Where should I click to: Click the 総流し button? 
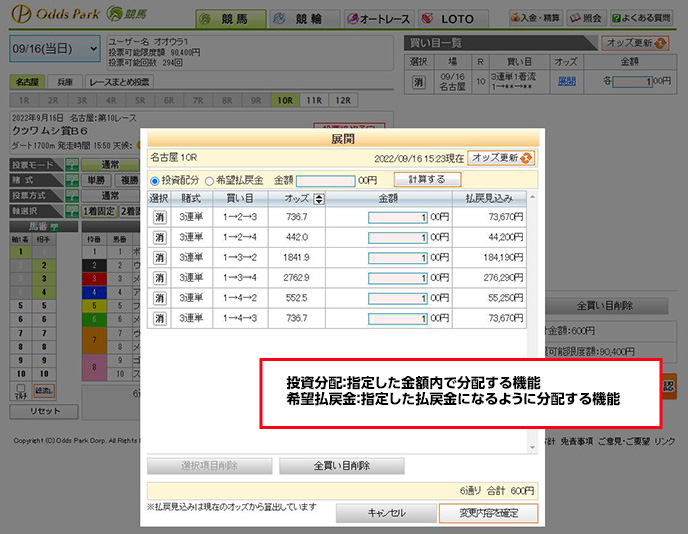coord(44,391)
